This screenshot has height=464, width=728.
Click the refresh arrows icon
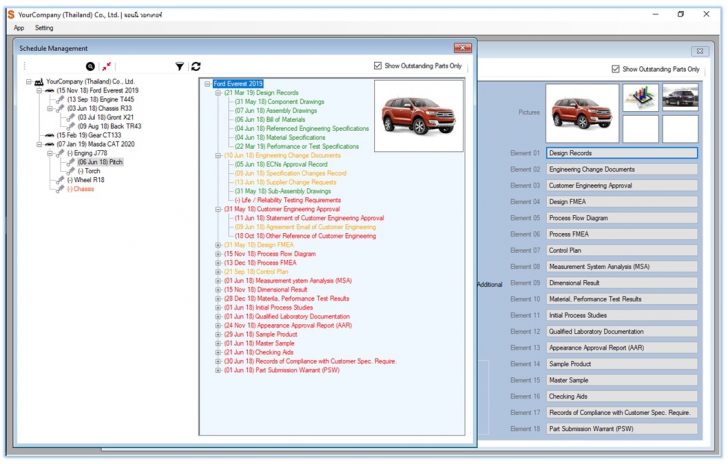click(x=195, y=66)
